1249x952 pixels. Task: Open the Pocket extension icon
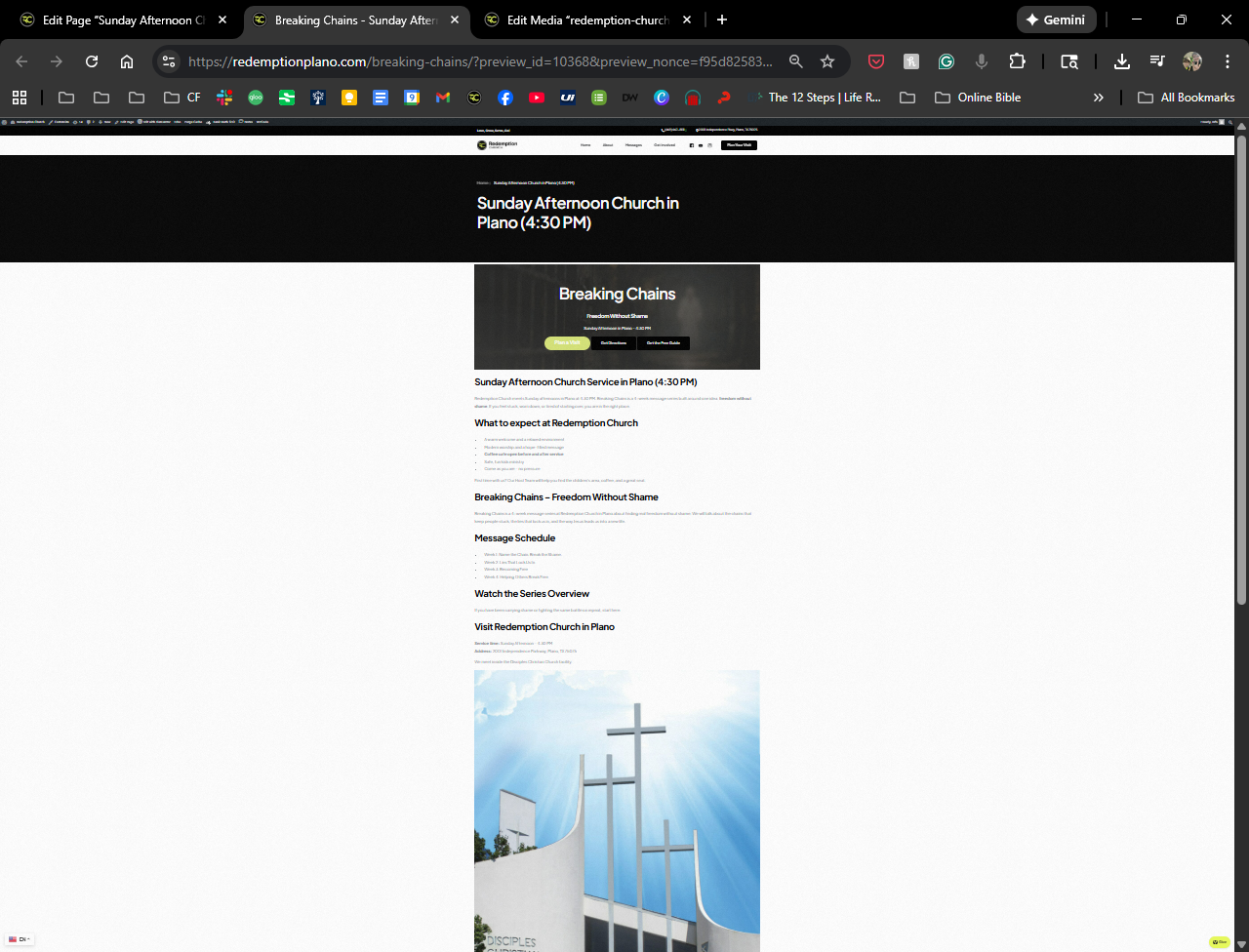876,61
